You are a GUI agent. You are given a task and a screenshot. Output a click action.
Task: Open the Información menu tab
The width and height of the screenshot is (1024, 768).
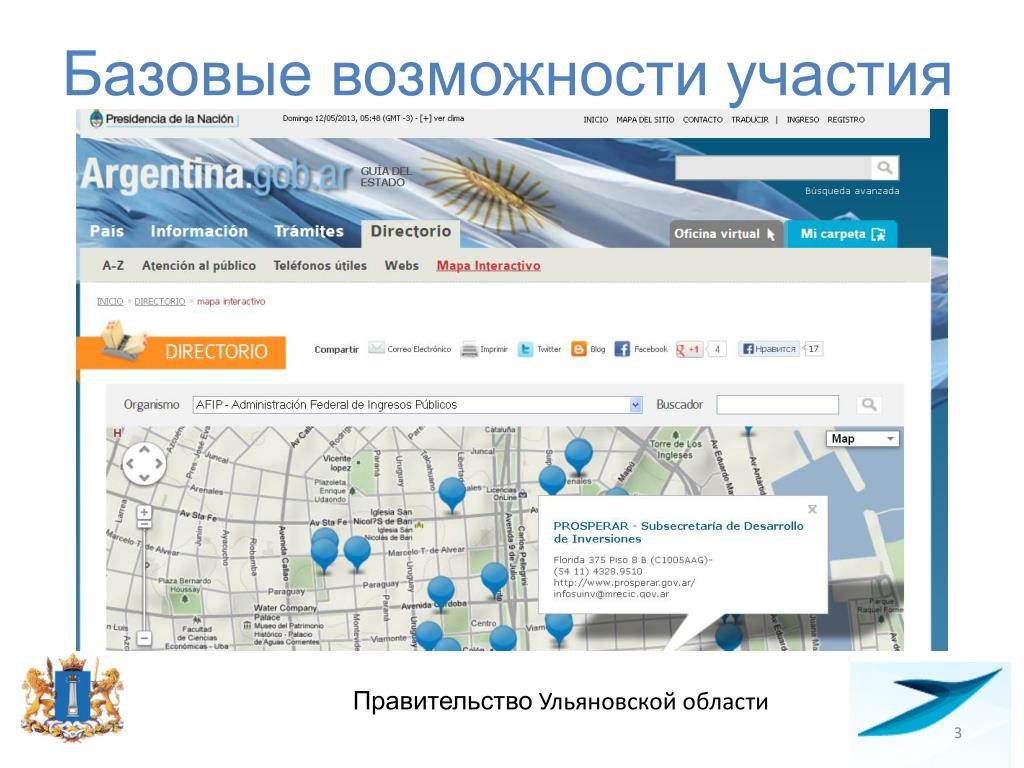pyautogui.click(x=199, y=231)
